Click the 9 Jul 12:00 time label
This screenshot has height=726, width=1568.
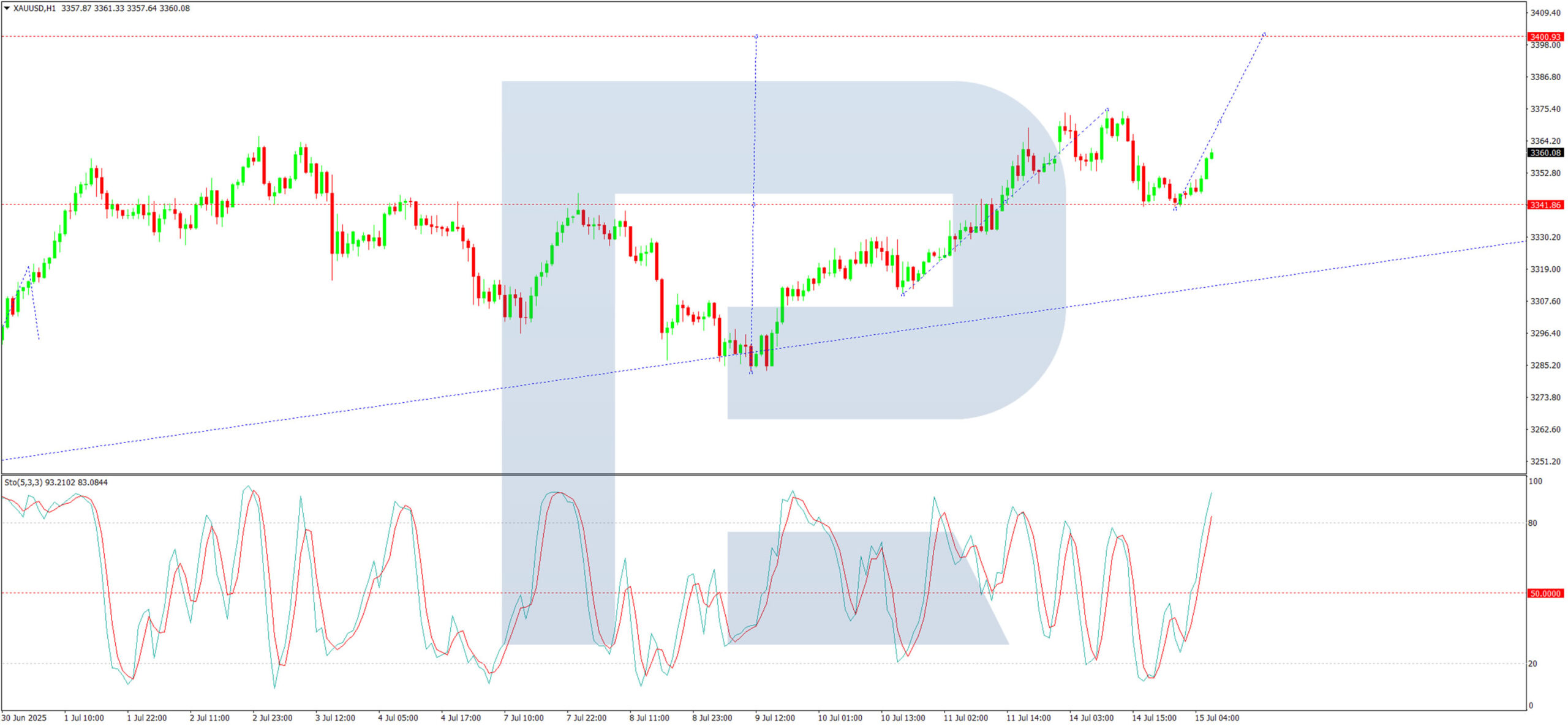click(775, 718)
